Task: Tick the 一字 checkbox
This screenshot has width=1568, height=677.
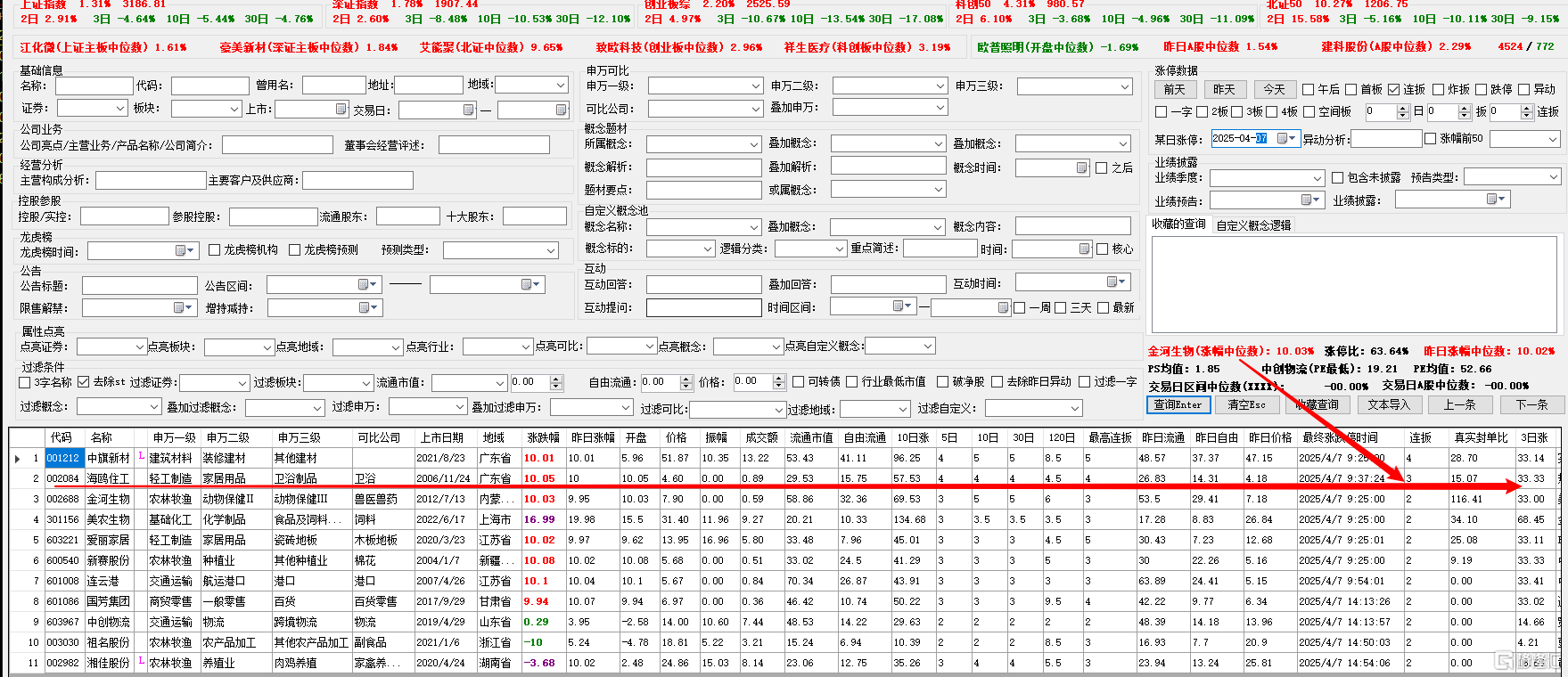Action: [x=1161, y=112]
